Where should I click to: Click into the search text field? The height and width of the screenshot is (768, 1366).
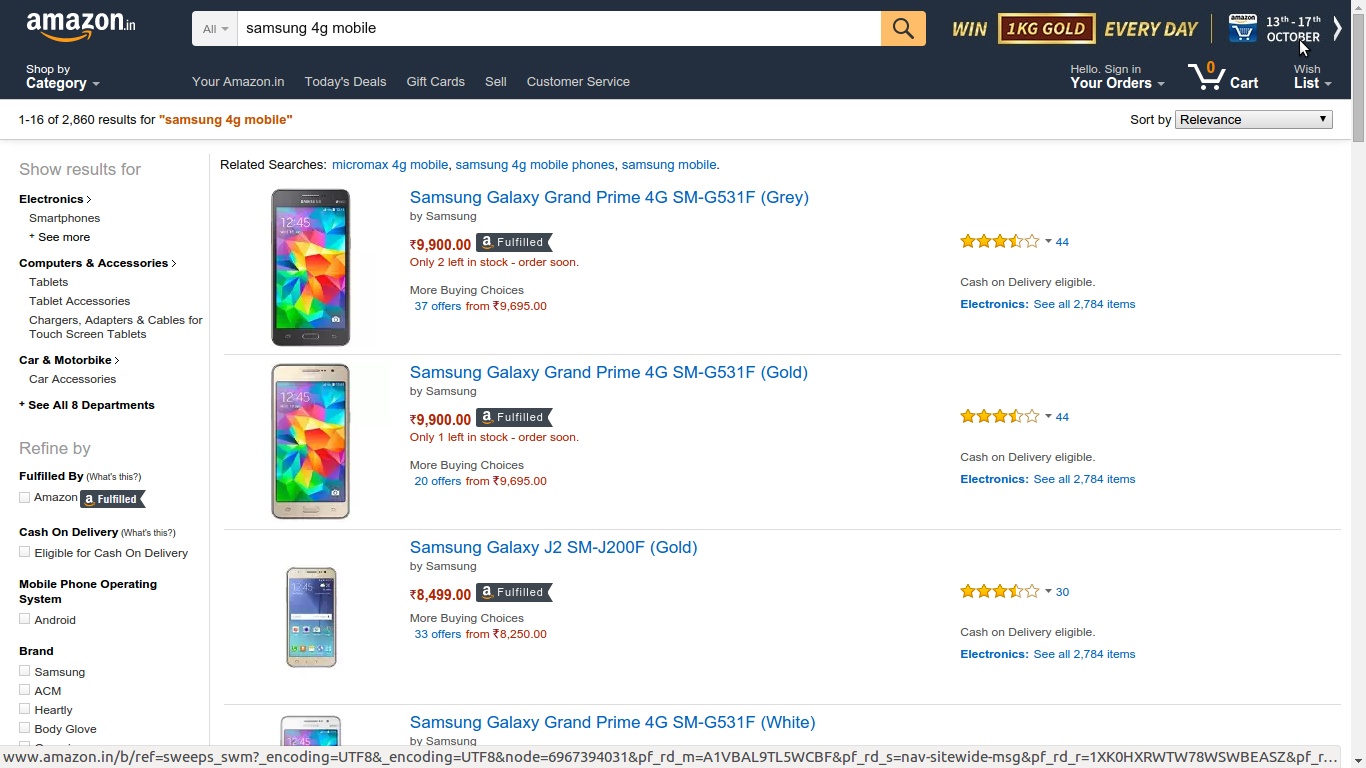[x=558, y=29]
